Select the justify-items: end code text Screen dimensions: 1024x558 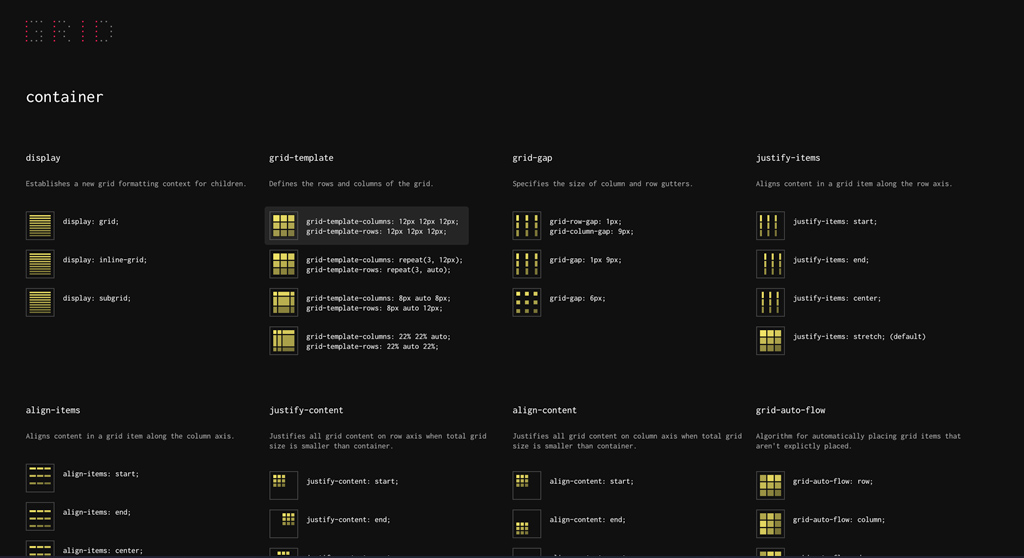(x=832, y=260)
